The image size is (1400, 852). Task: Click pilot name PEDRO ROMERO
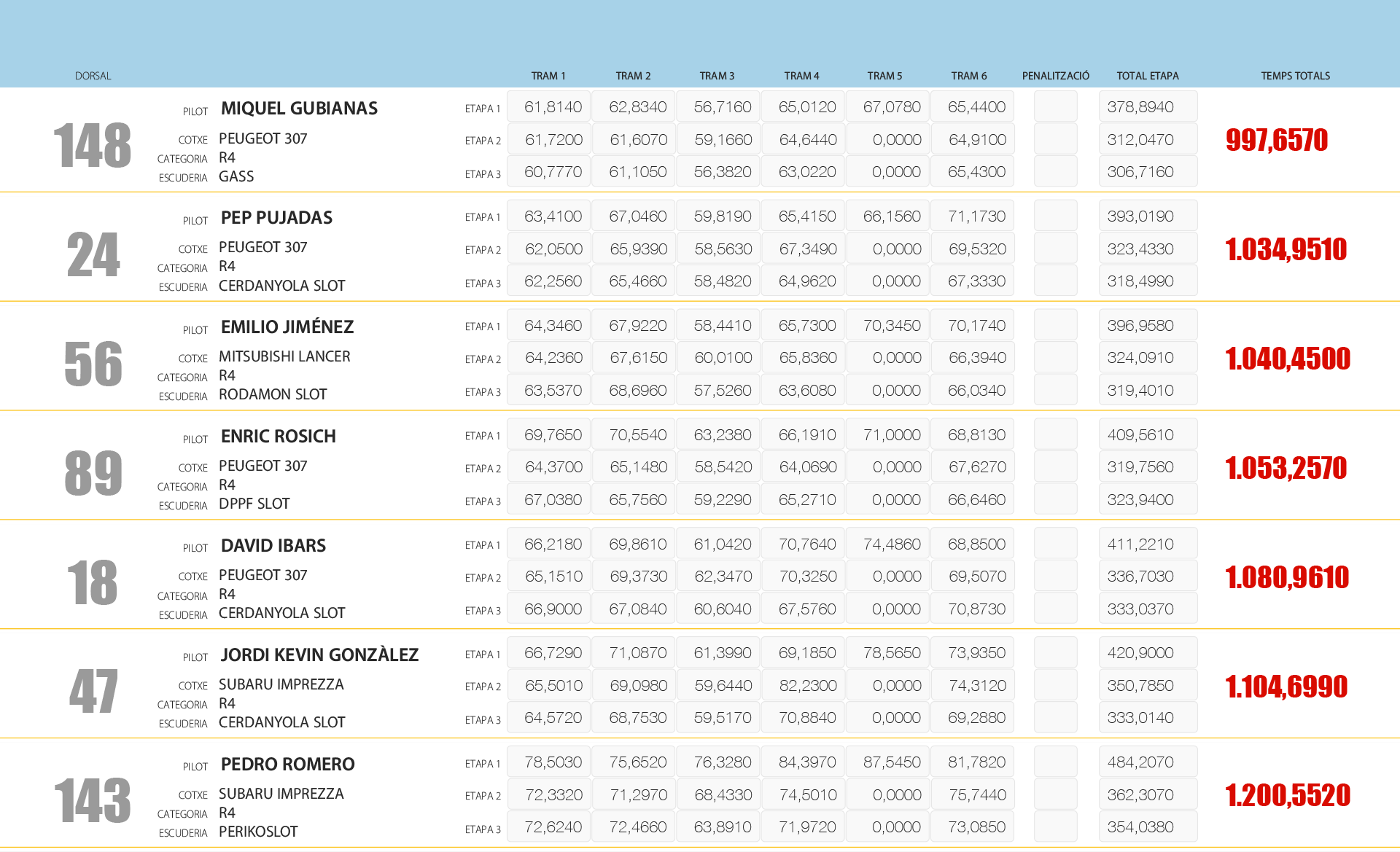(x=287, y=765)
